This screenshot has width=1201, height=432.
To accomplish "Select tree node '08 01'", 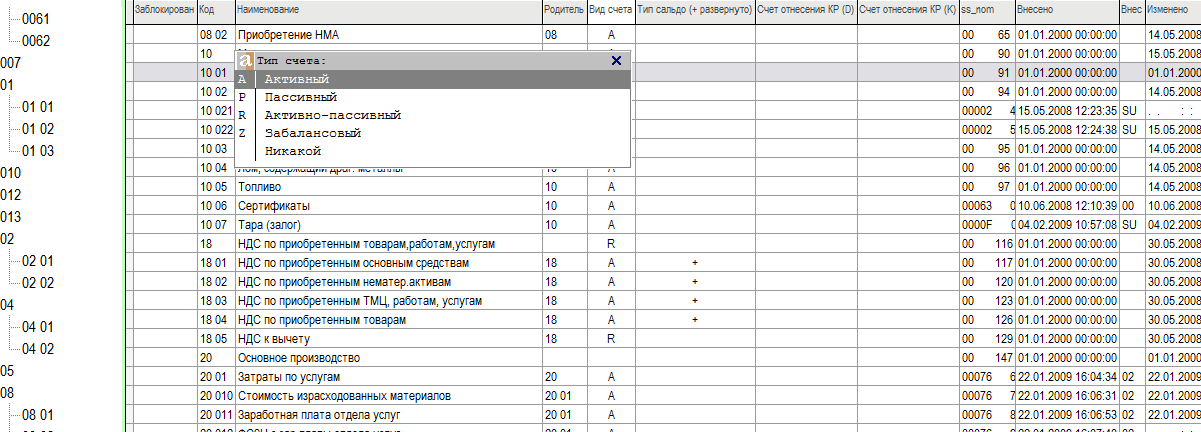I will [x=38, y=415].
